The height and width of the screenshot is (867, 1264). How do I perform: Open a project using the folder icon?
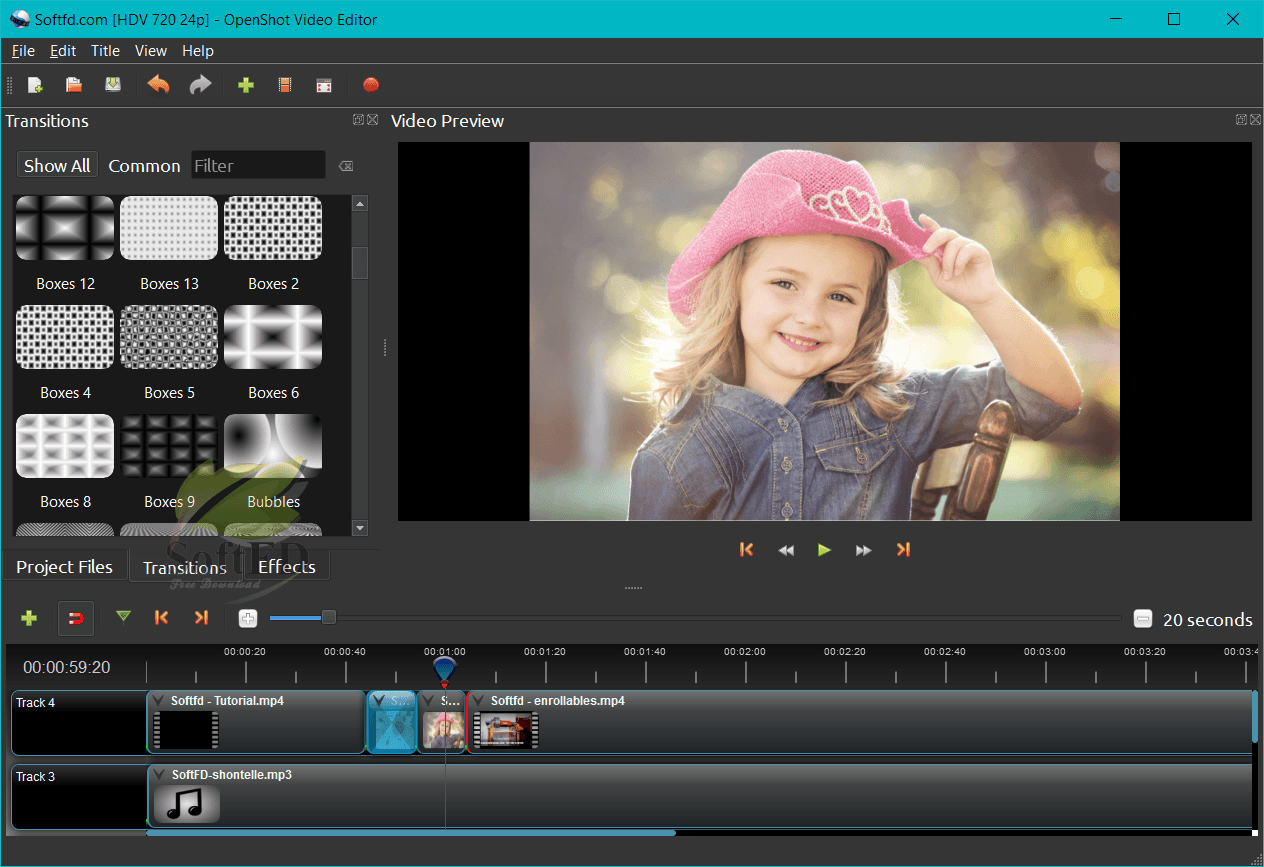73,85
